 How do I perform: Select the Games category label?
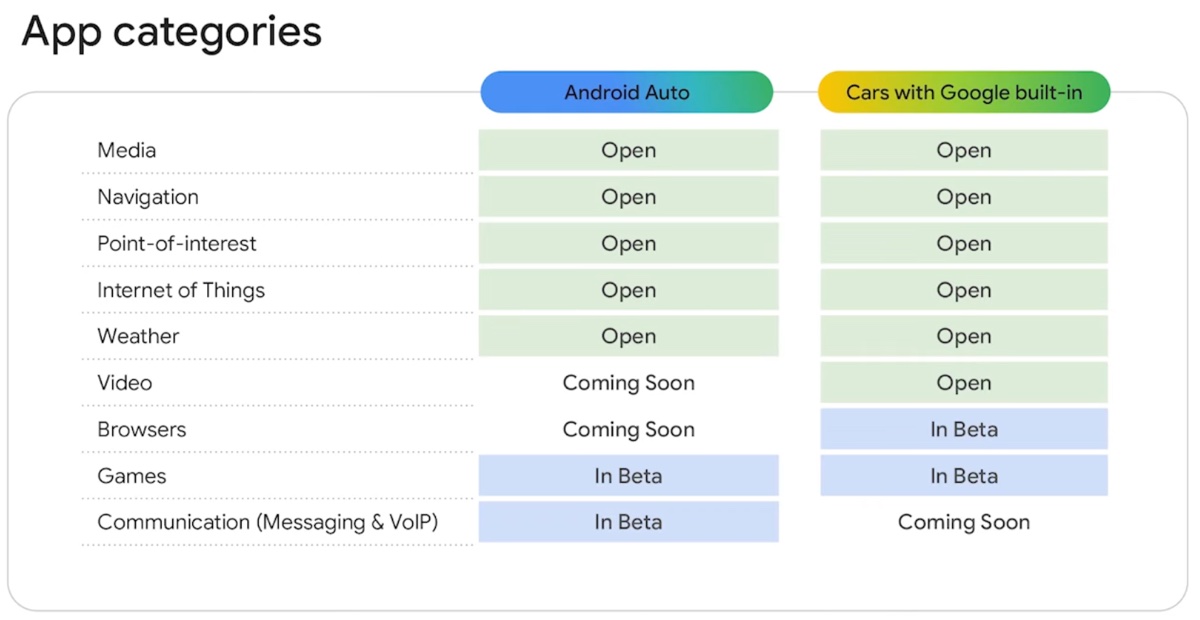132,476
